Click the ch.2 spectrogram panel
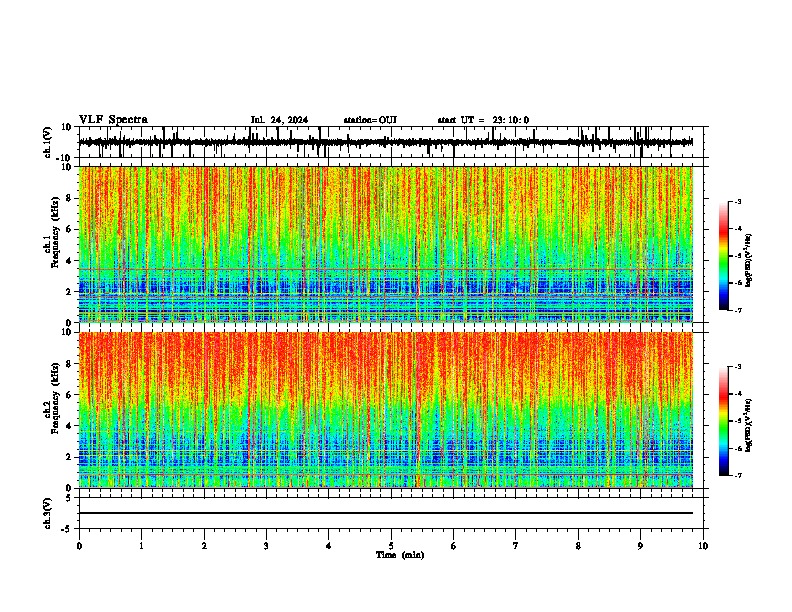Viewport: 792px width, 612px height. pyautogui.click(x=386, y=410)
